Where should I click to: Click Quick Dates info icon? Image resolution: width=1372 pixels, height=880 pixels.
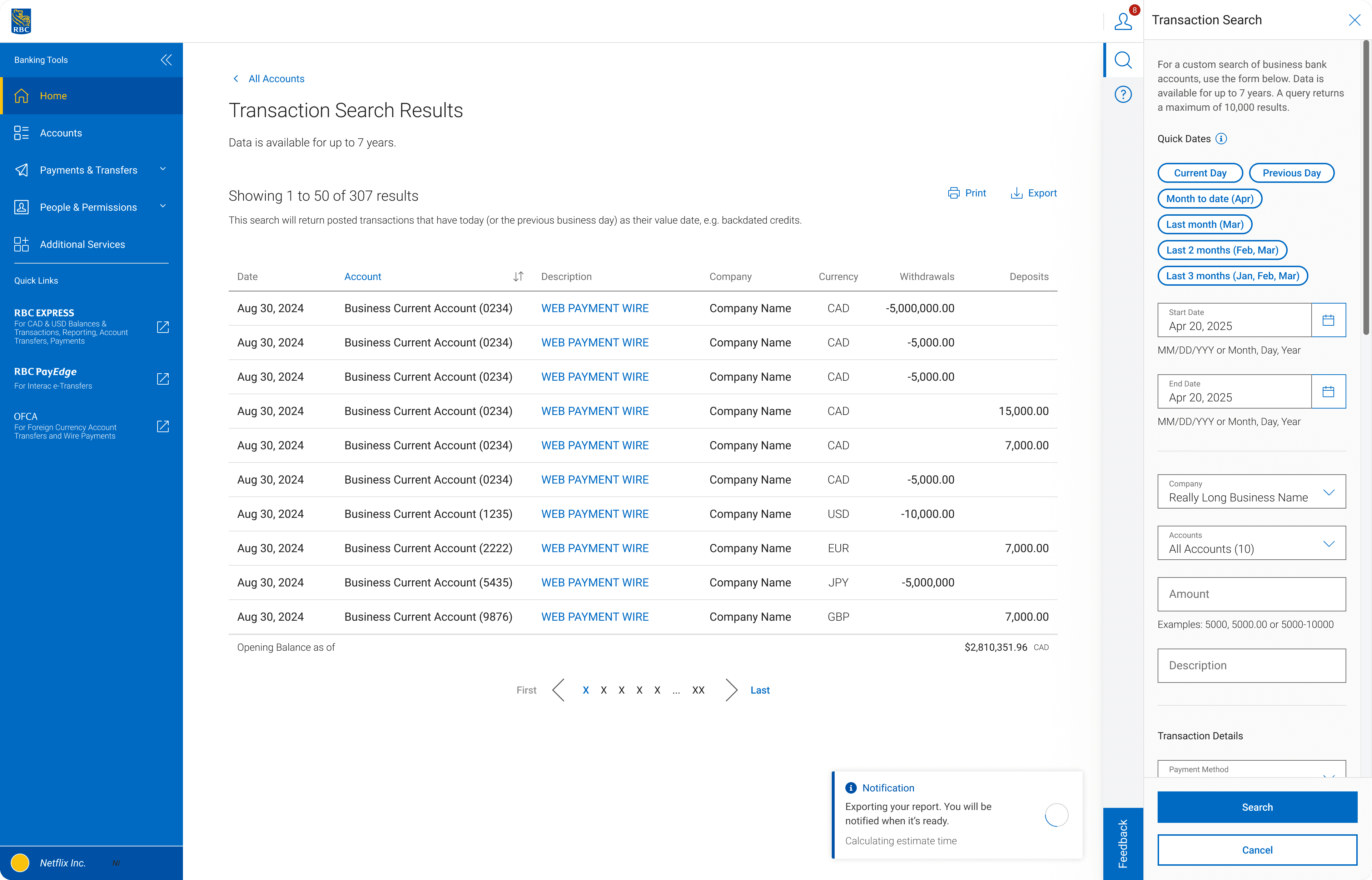click(x=1221, y=139)
